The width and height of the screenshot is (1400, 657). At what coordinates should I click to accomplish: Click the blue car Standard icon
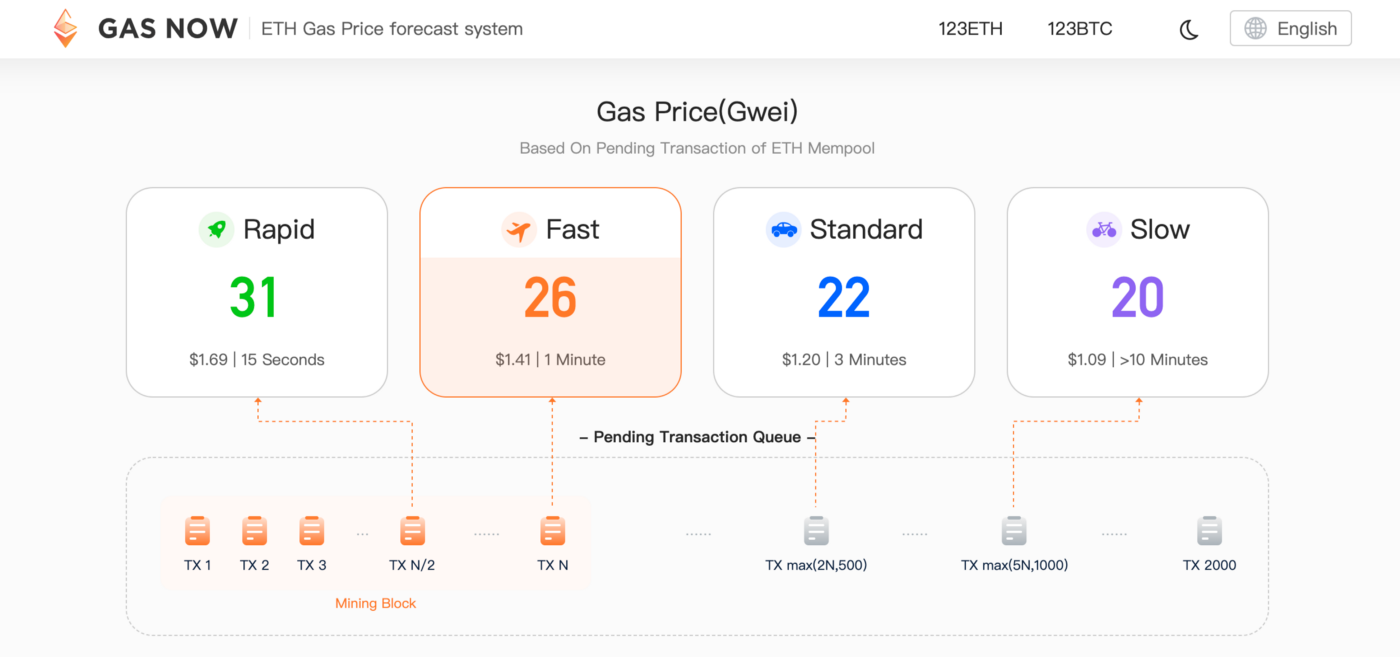[783, 230]
